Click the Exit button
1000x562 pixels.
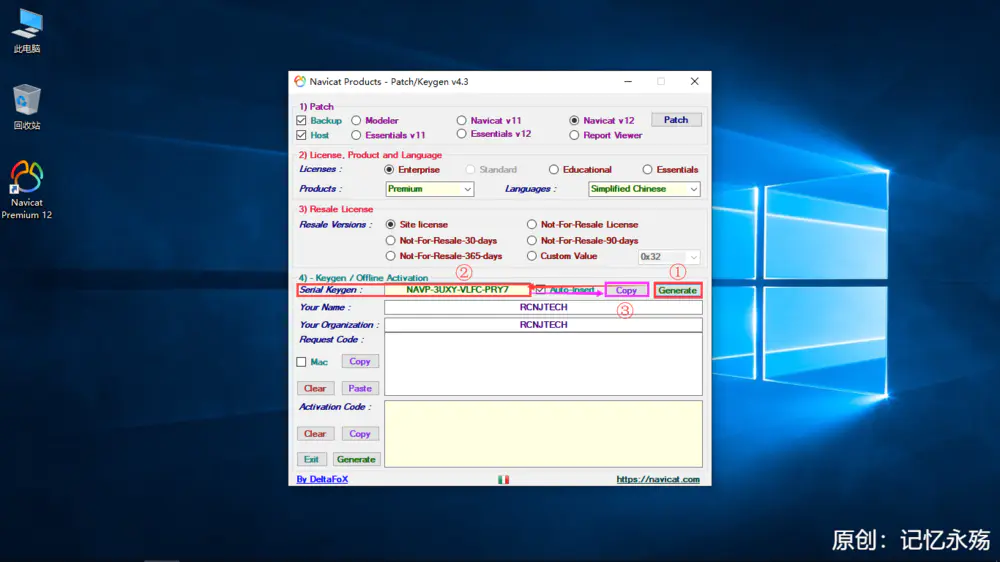pyautogui.click(x=311, y=459)
